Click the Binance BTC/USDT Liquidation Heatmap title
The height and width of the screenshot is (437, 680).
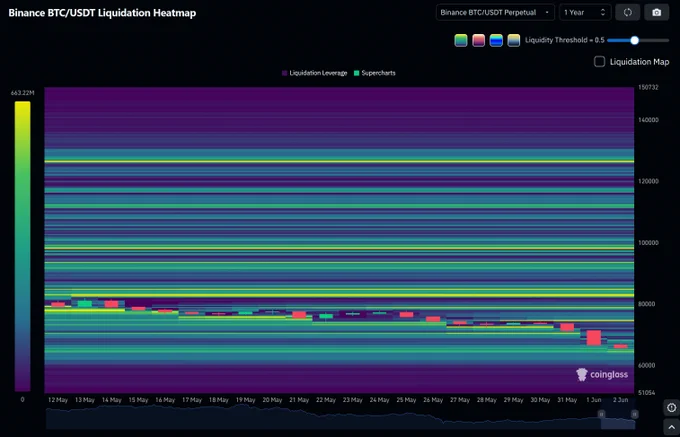point(102,13)
